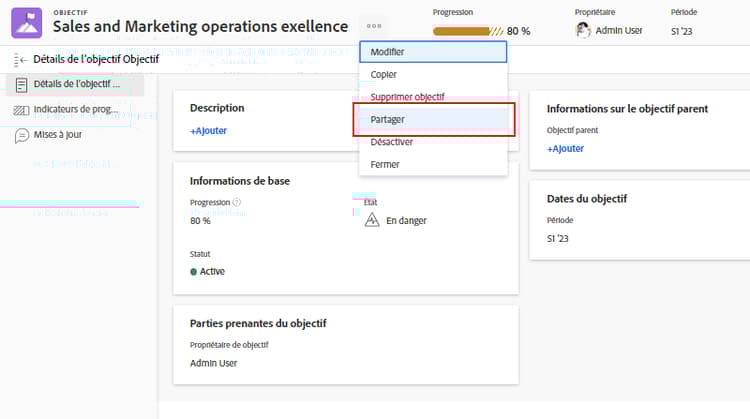
Task: Click the Détails de l'objectif Objectif heading
Action: tap(96, 59)
